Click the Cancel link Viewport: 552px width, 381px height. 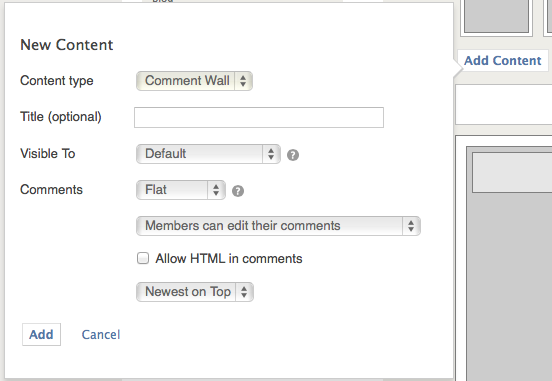click(101, 335)
